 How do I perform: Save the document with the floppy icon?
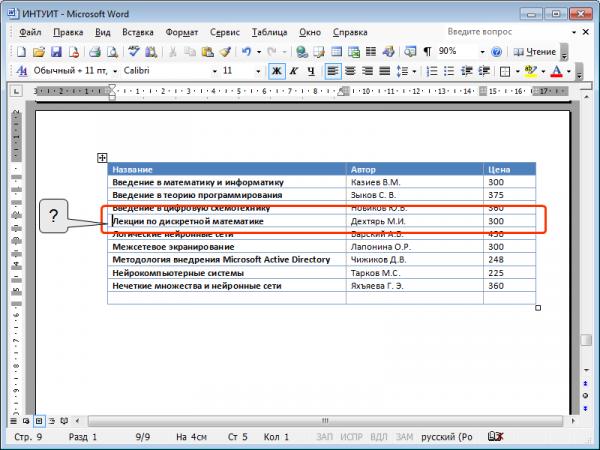pyautogui.click(x=56, y=52)
